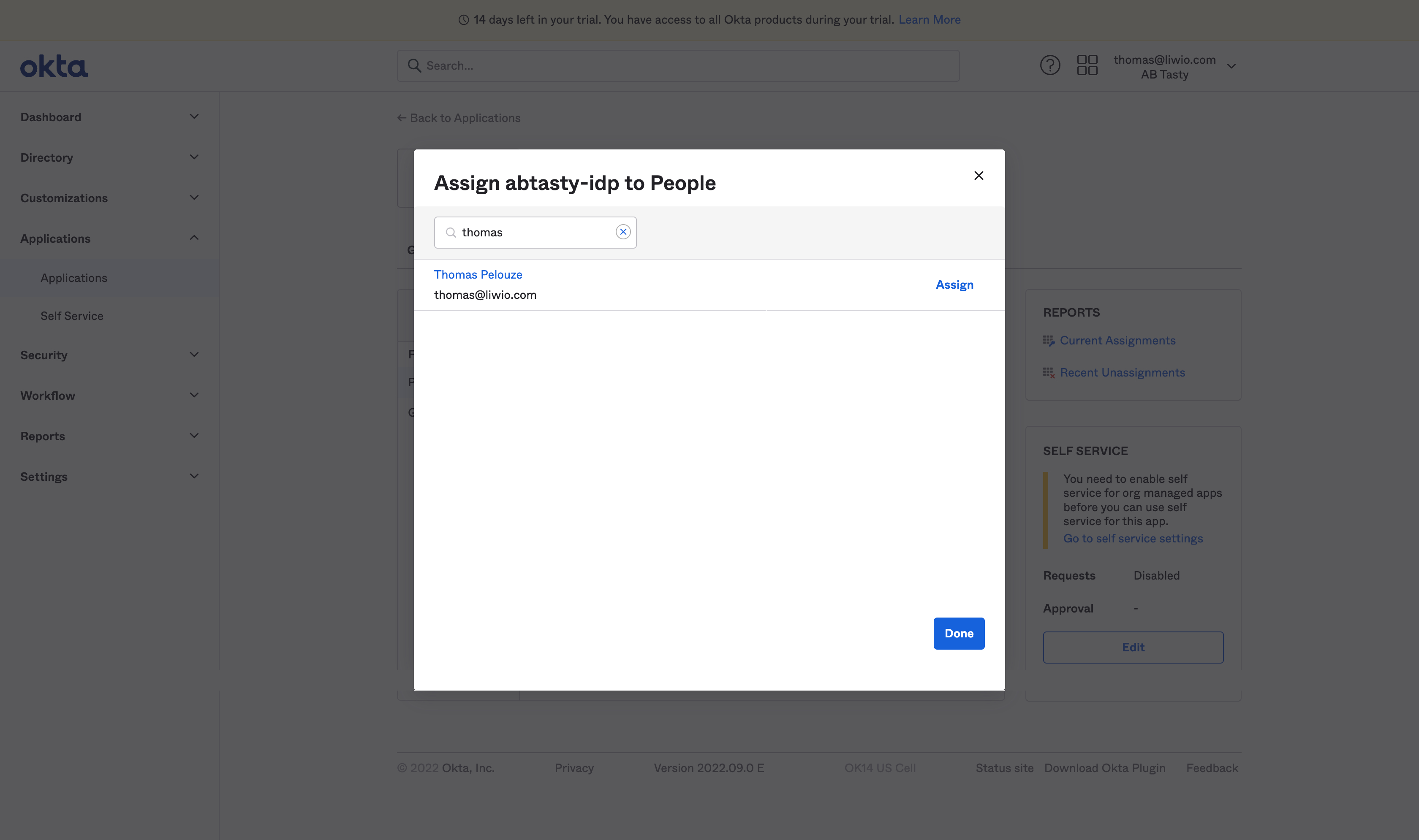Open the Privacy footer link
Viewport: 1419px width, 840px height.
pos(574,768)
